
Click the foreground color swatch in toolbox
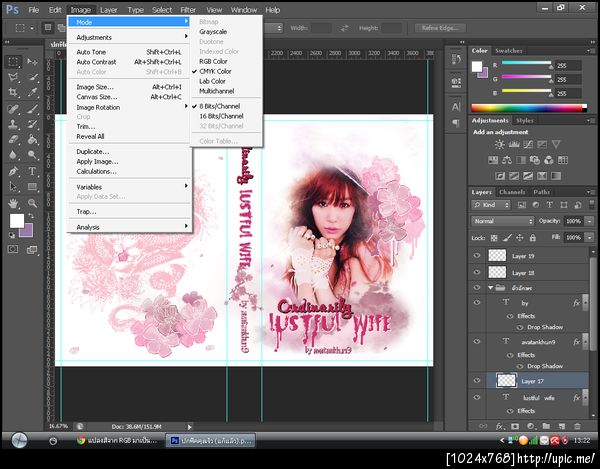coord(16,221)
